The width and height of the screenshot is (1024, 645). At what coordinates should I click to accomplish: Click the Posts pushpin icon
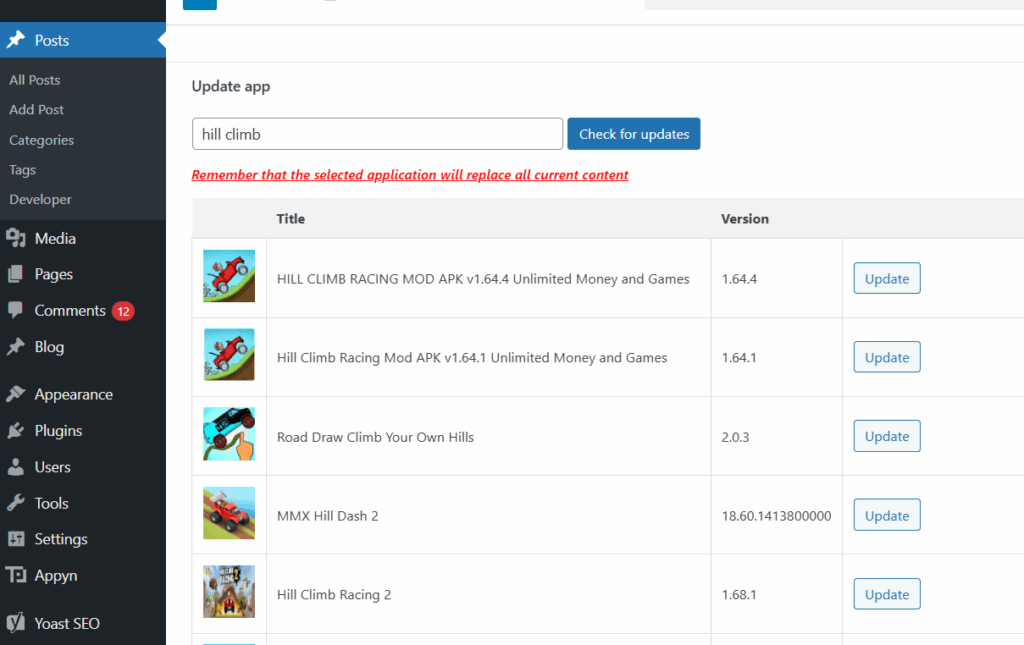17,40
